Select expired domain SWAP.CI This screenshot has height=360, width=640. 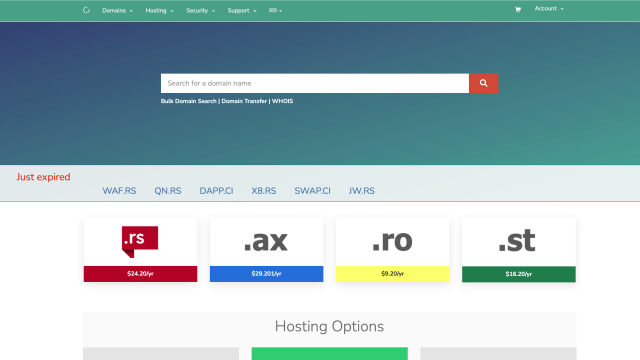(313, 191)
